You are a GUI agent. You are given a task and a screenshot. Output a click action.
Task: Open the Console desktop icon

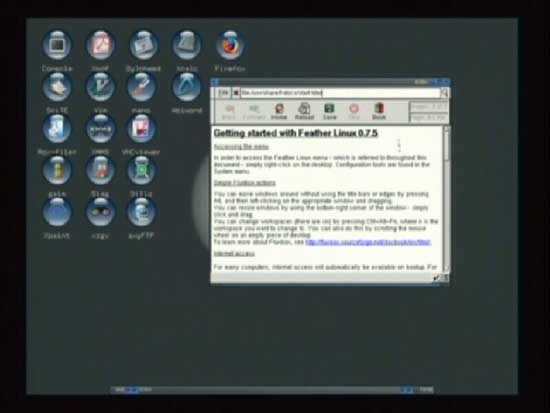pyautogui.click(x=57, y=46)
